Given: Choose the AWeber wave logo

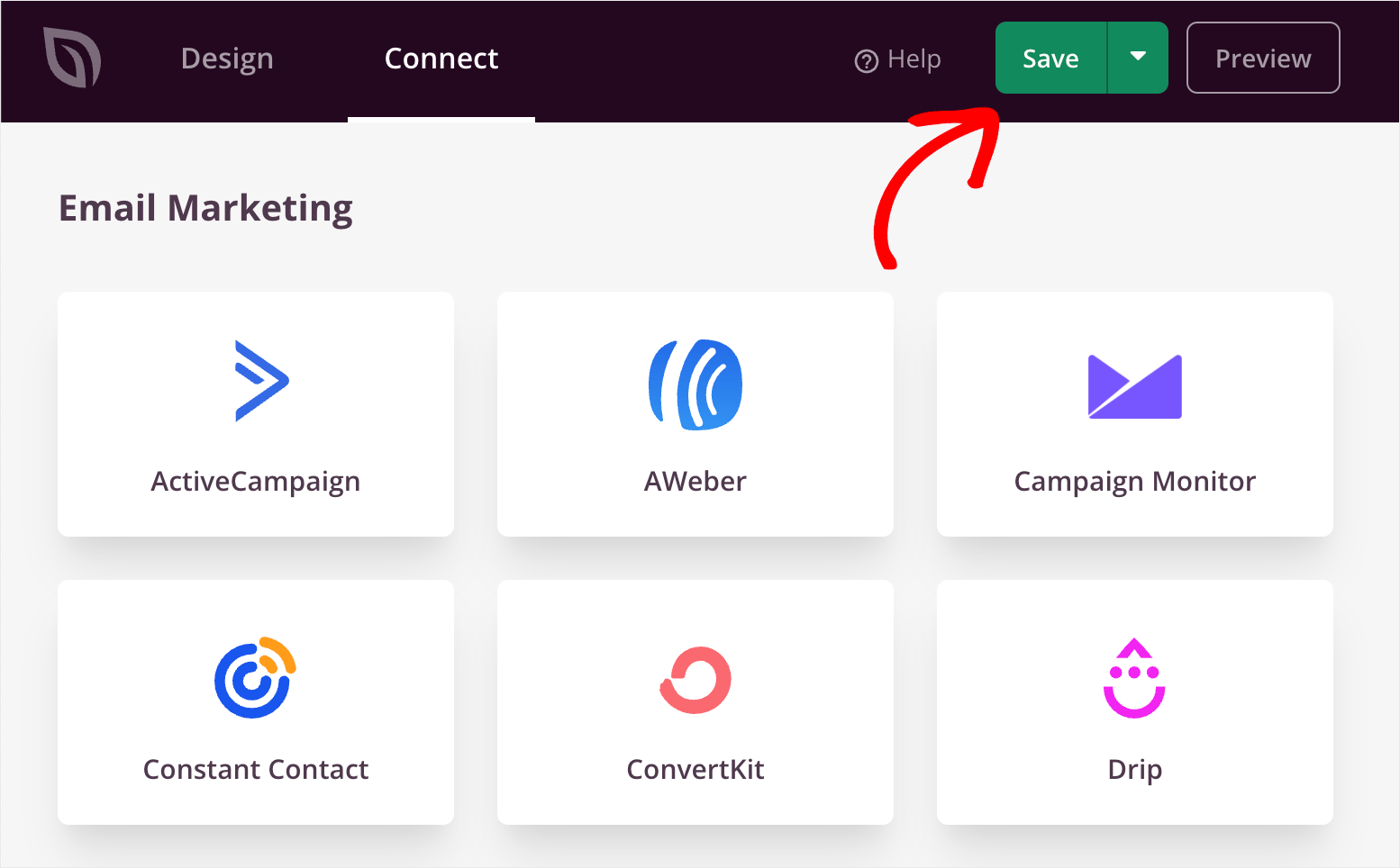Looking at the screenshot, I should point(695,384).
